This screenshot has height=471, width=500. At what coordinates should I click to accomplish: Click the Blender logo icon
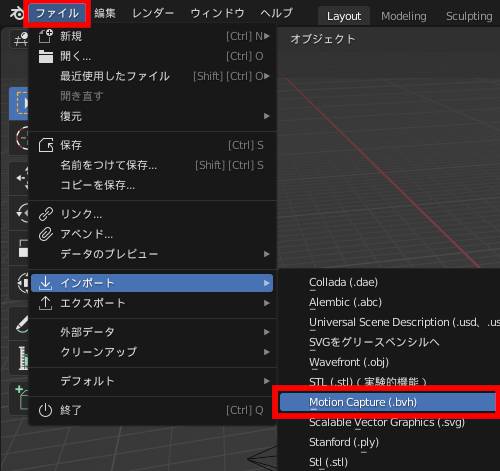click(x=17, y=14)
